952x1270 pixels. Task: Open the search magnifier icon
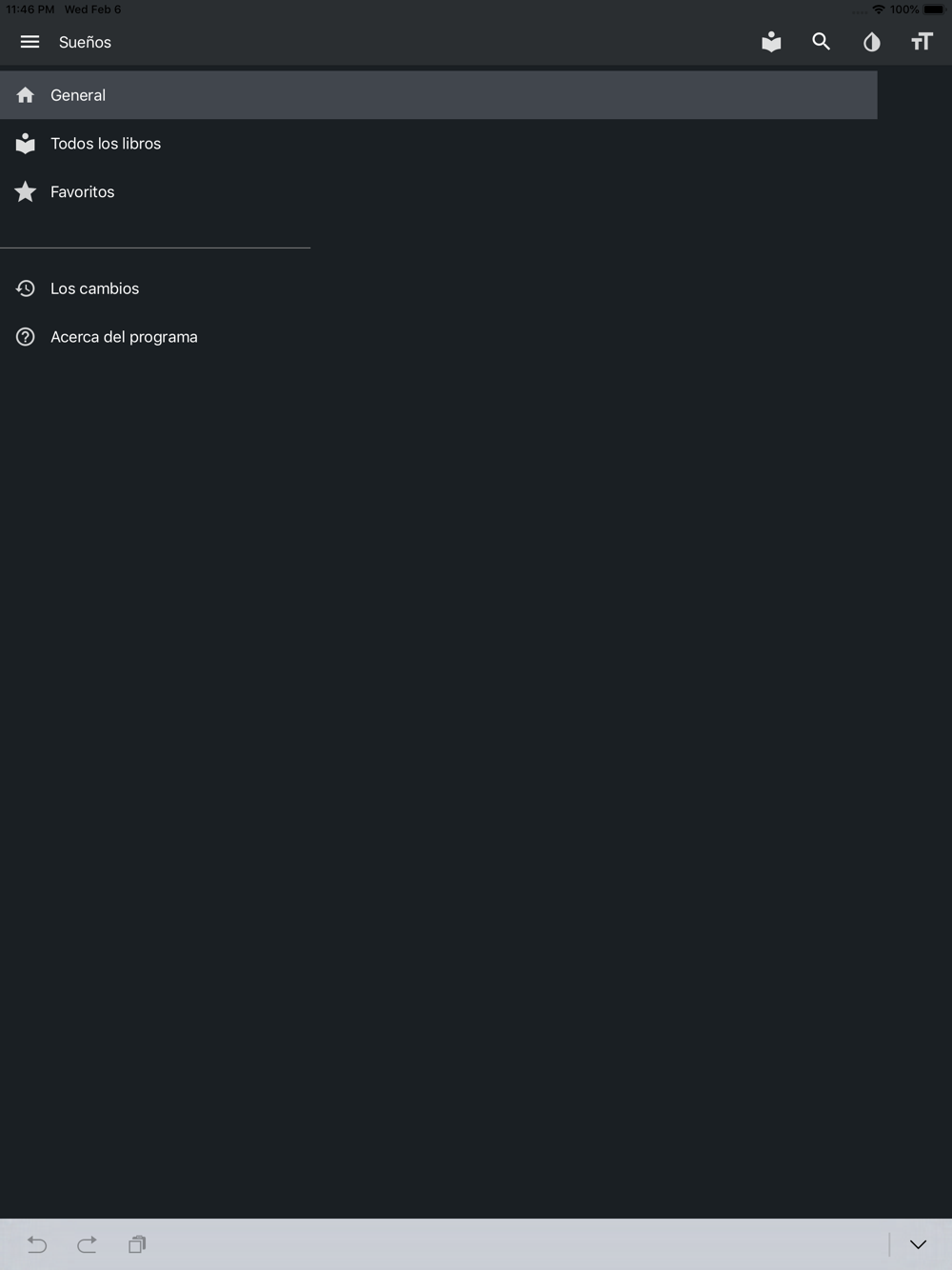(x=822, y=42)
